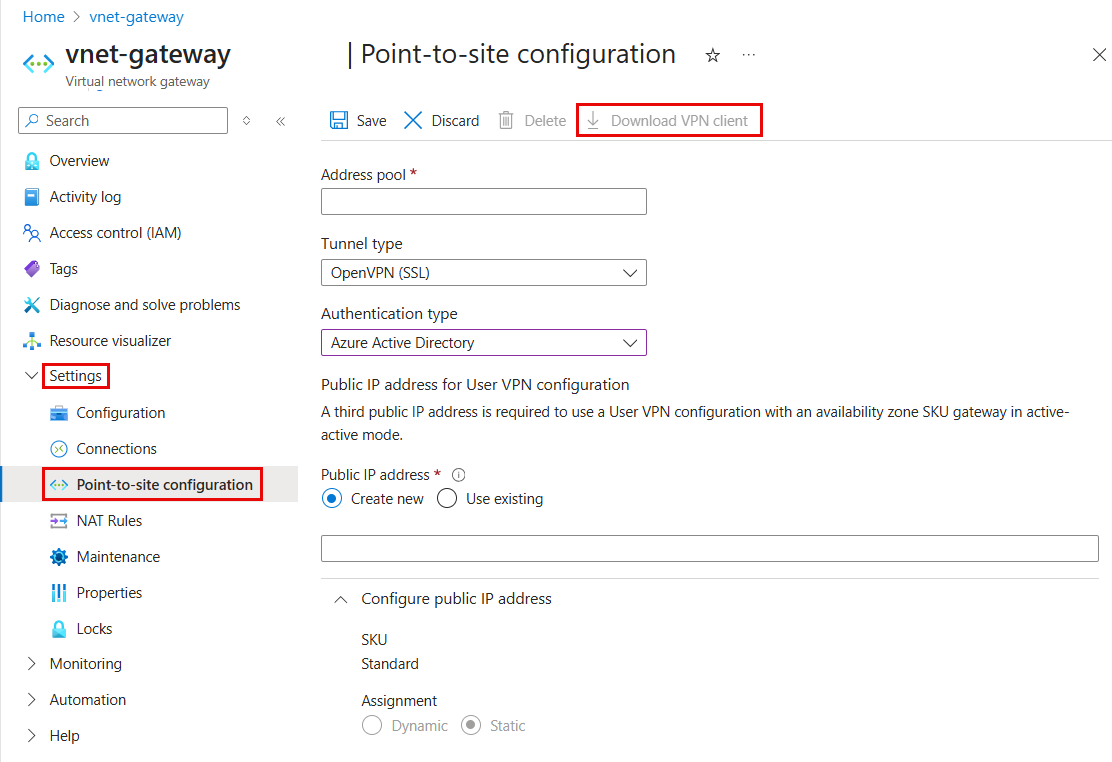This screenshot has width=1112, height=762.
Task: Select the Use existing radio button
Action: pyautogui.click(x=447, y=499)
